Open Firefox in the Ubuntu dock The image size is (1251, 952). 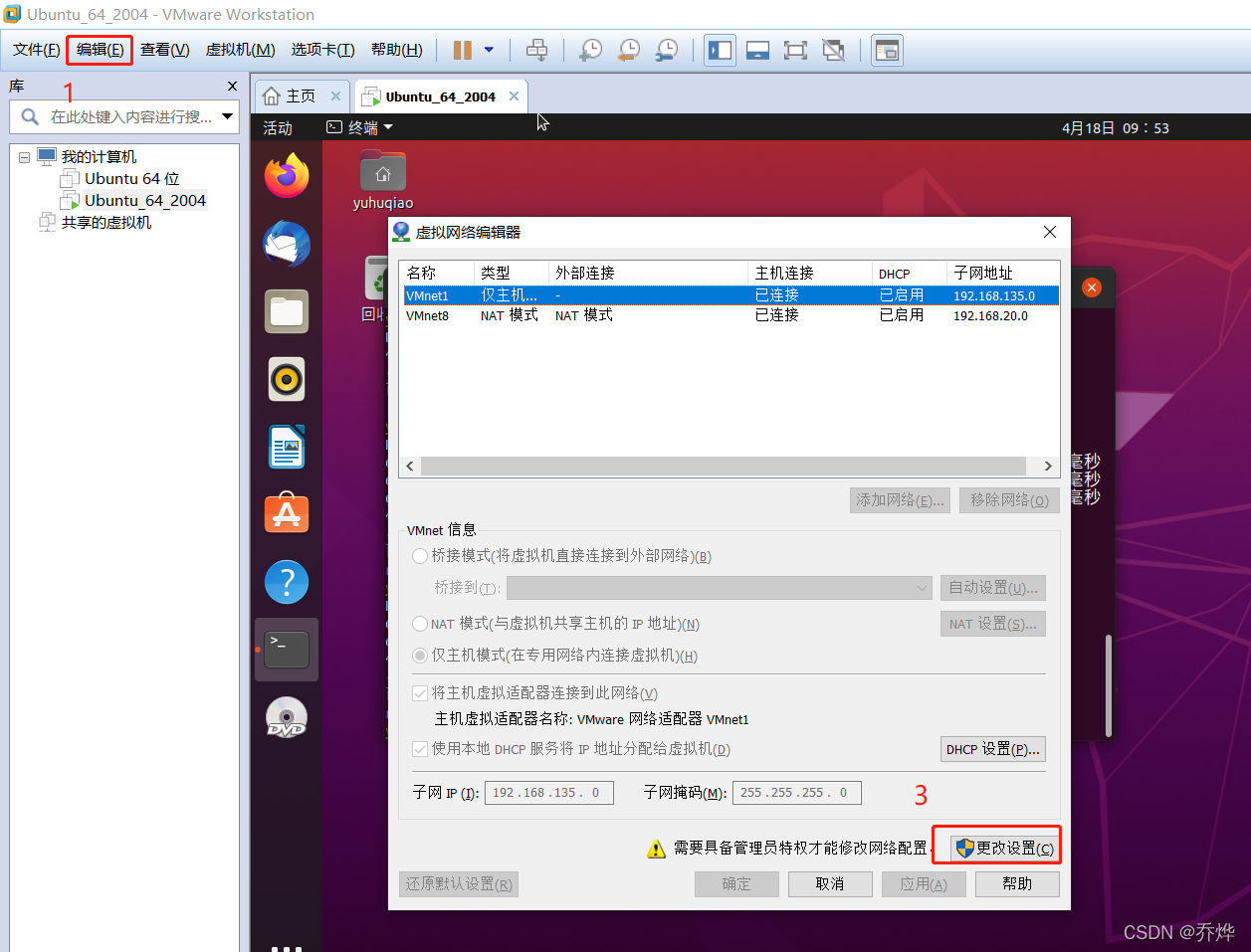287,176
